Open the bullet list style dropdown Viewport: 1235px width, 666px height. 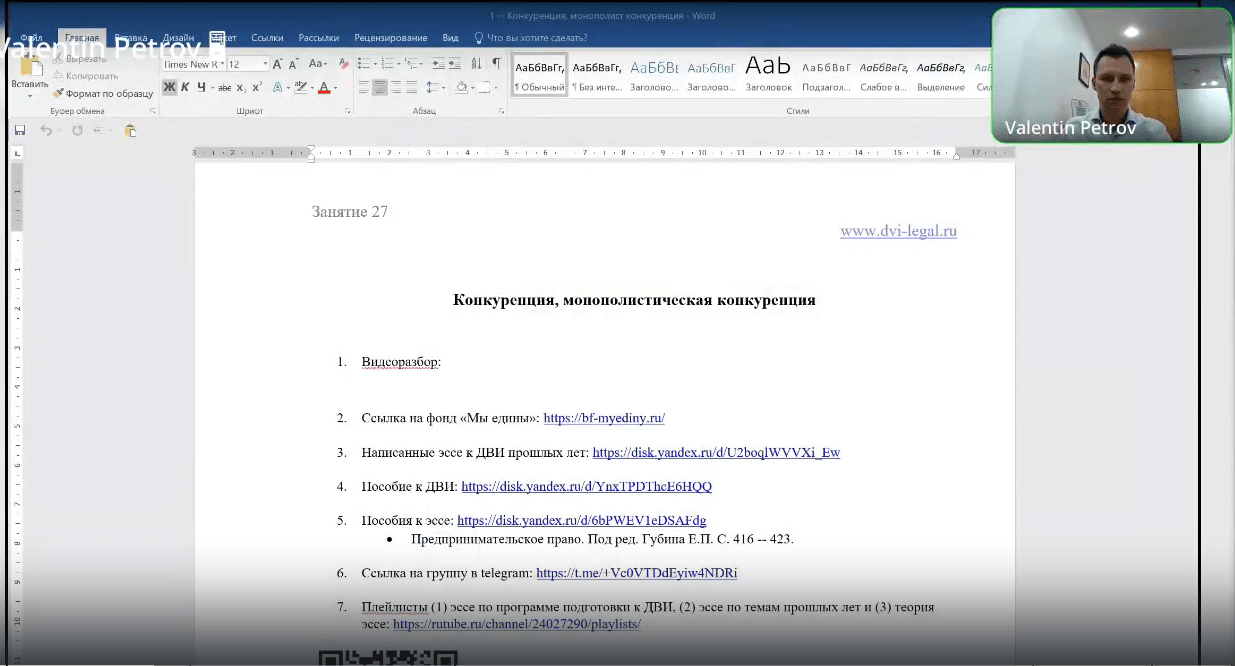click(375, 63)
